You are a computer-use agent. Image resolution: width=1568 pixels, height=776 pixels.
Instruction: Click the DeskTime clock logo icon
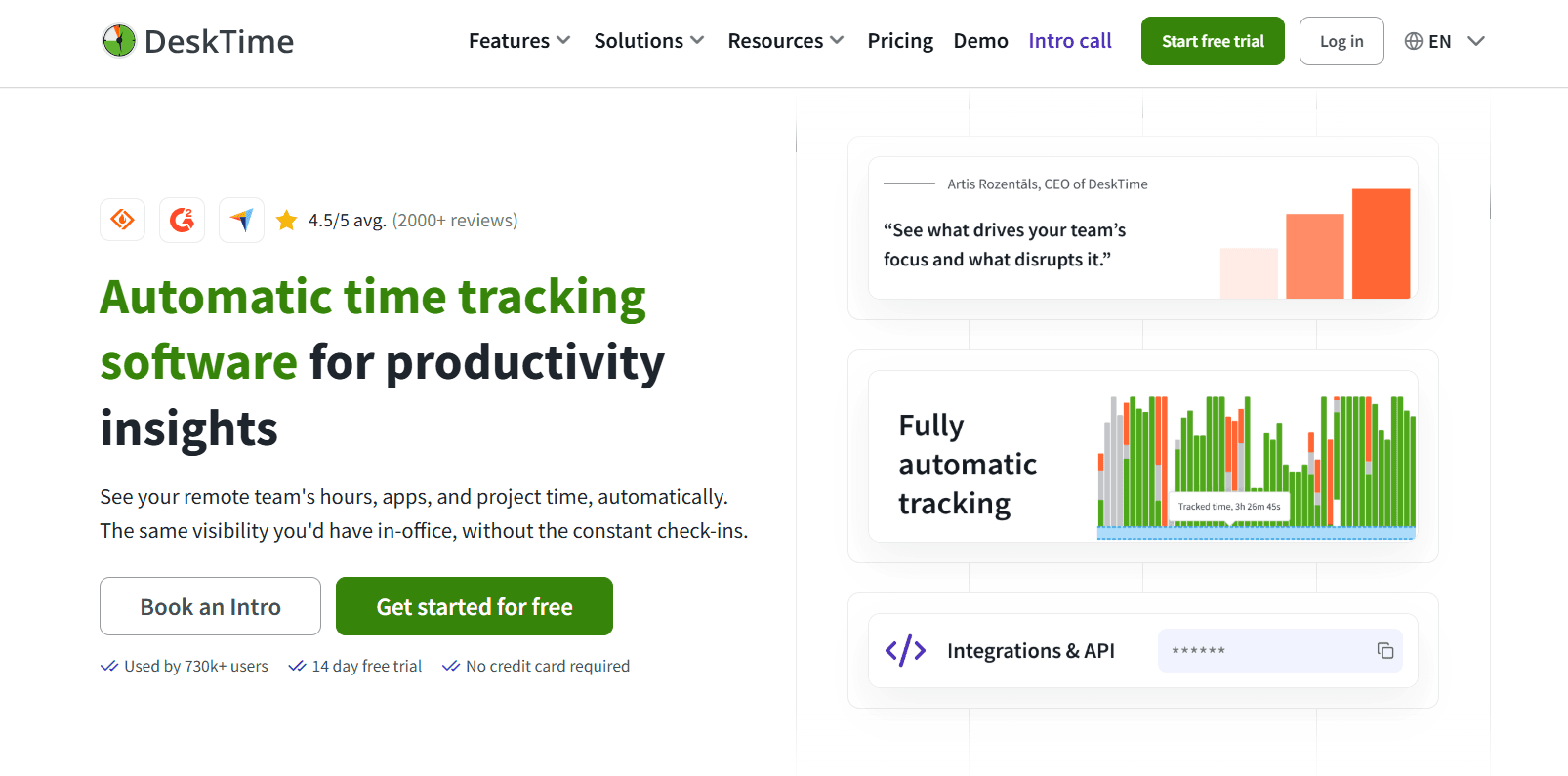click(x=119, y=41)
